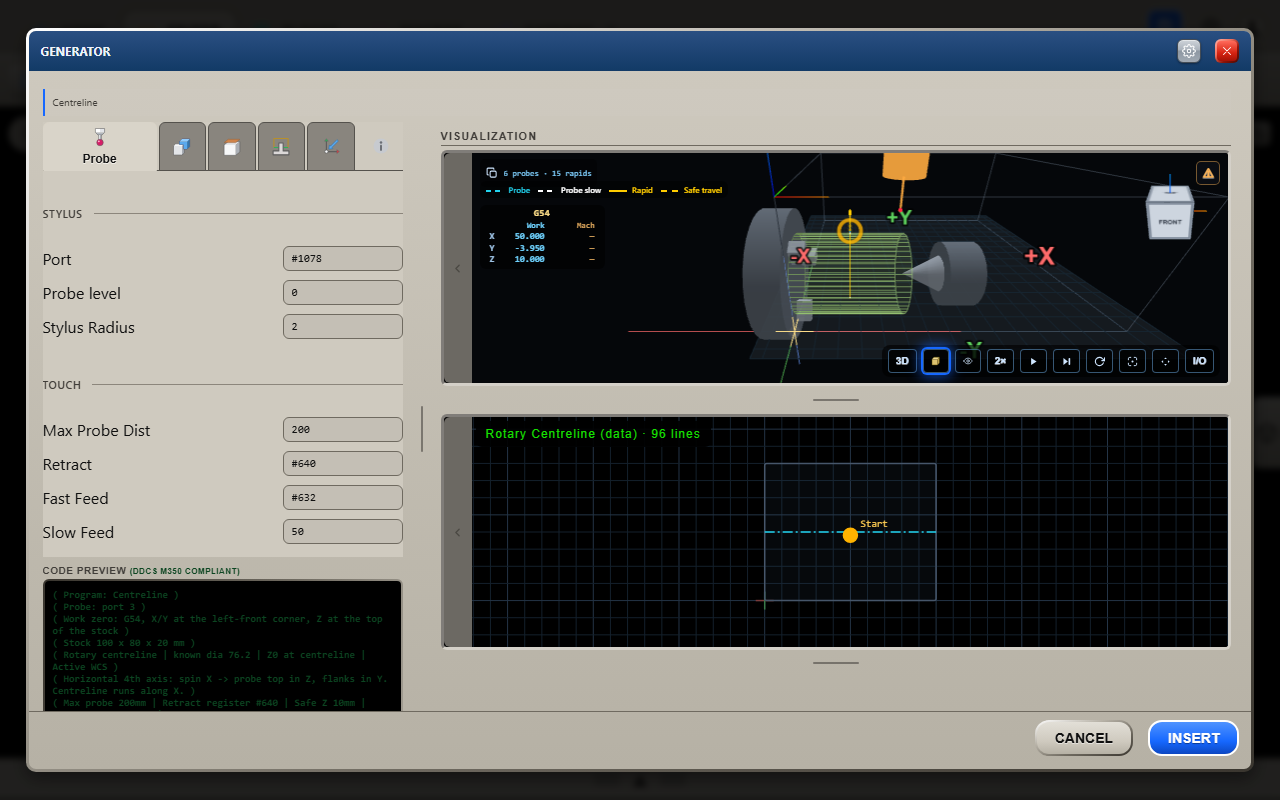Toggle the yellow solid cube render button

point(935,361)
